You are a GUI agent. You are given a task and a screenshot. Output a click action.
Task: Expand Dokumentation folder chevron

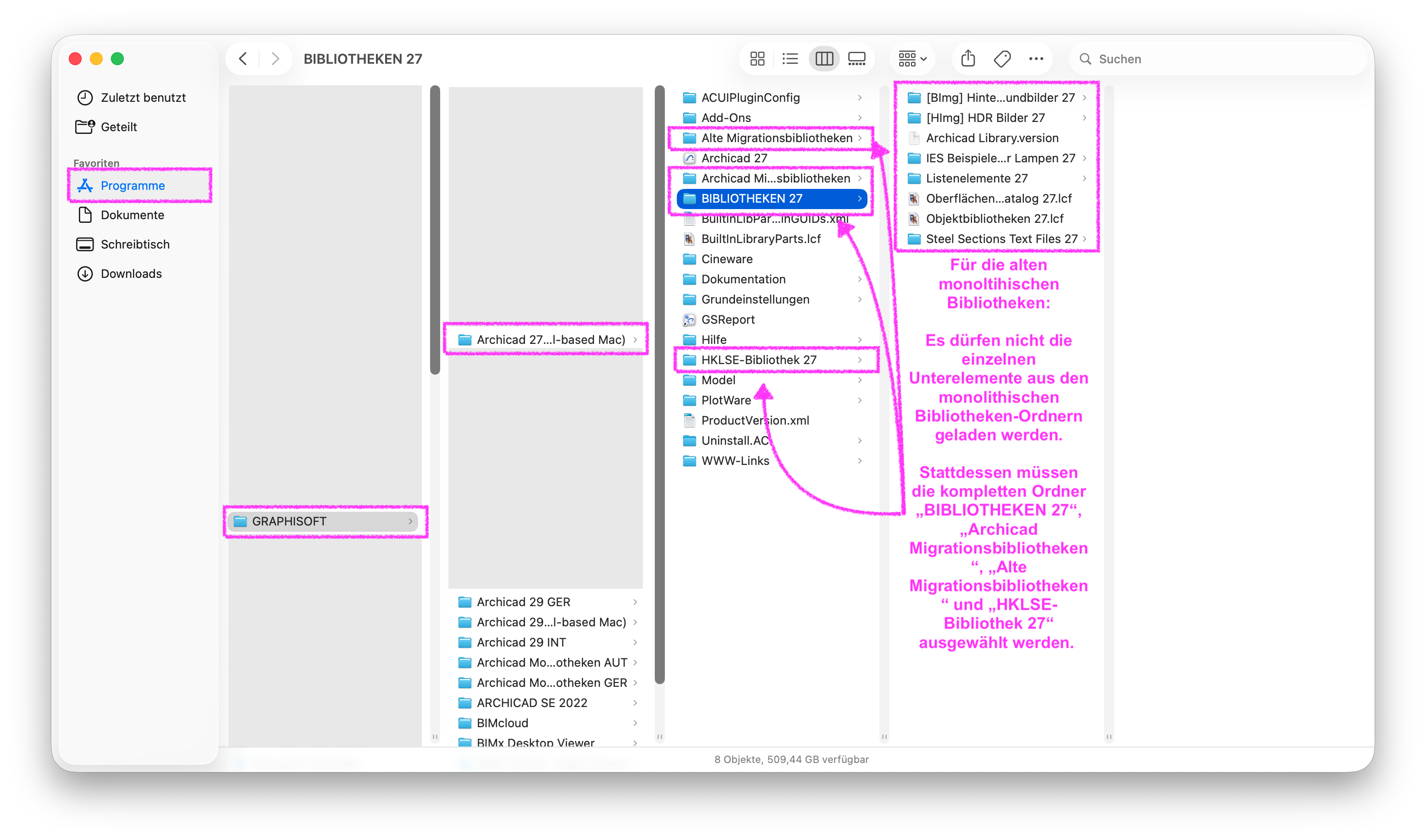pos(860,279)
